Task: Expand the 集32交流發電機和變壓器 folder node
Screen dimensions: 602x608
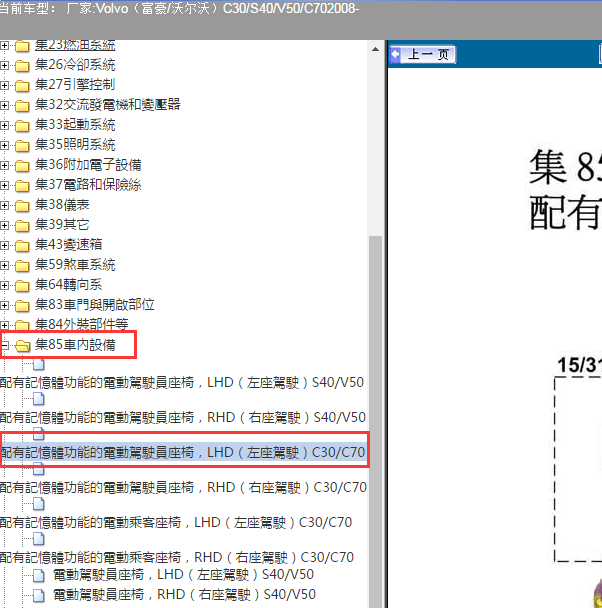Action: pyautogui.click(x=4, y=105)
